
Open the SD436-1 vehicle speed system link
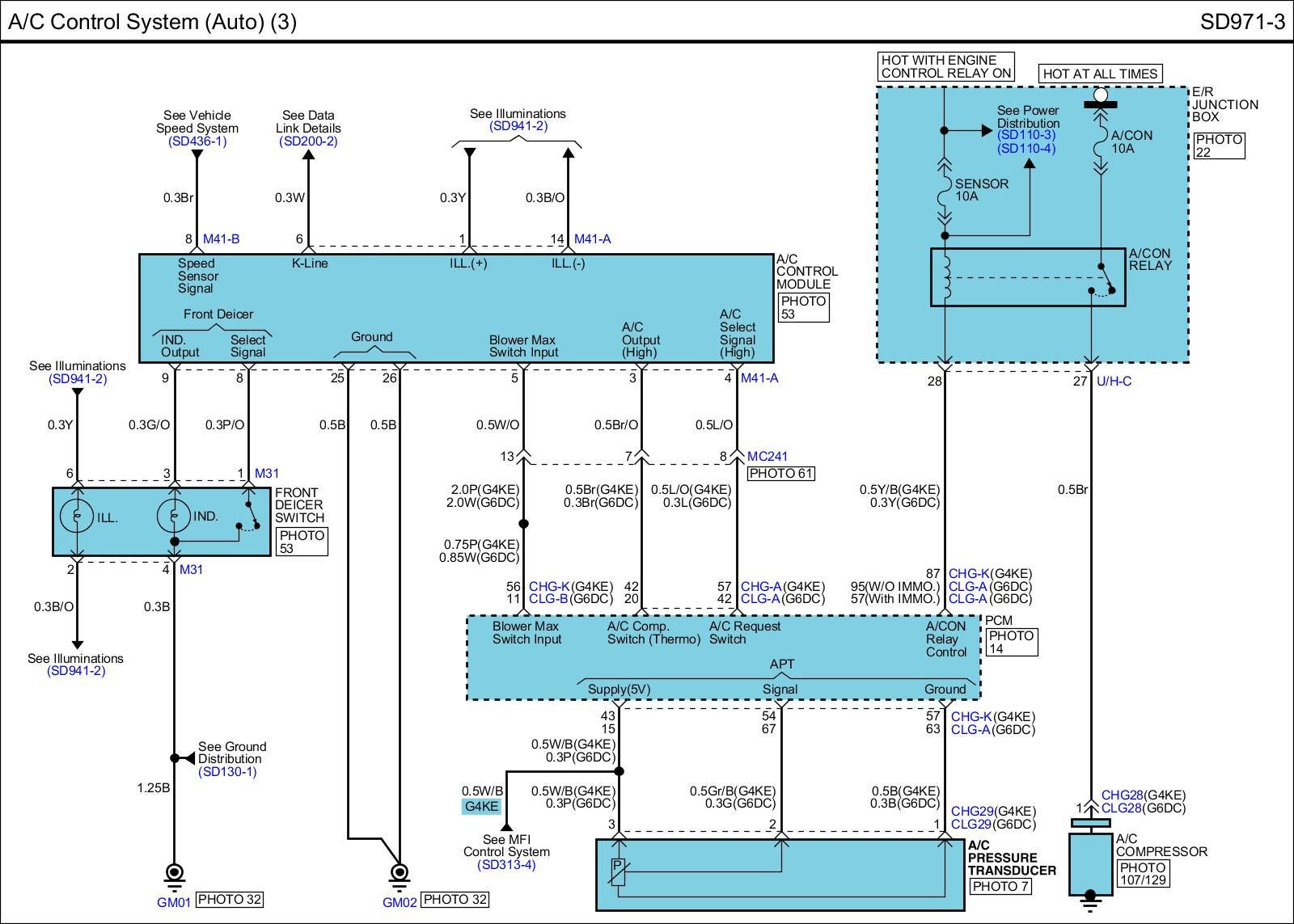[x=197, y=141]
